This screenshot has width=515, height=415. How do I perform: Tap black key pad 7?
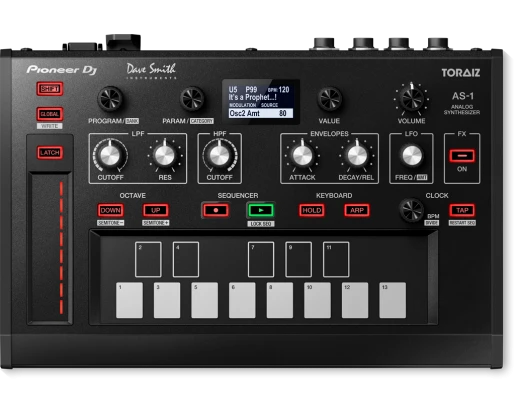[x=261, y=259]
